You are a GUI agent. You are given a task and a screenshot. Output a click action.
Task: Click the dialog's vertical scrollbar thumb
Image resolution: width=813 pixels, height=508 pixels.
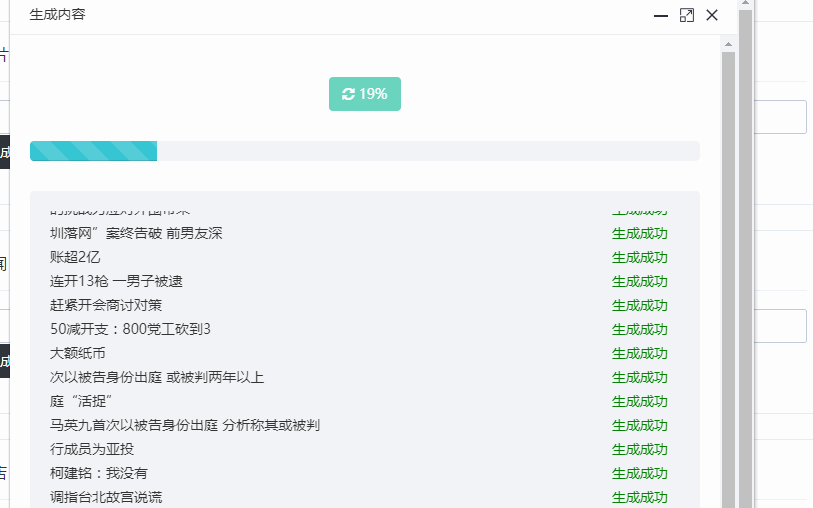tap(728, 280)
